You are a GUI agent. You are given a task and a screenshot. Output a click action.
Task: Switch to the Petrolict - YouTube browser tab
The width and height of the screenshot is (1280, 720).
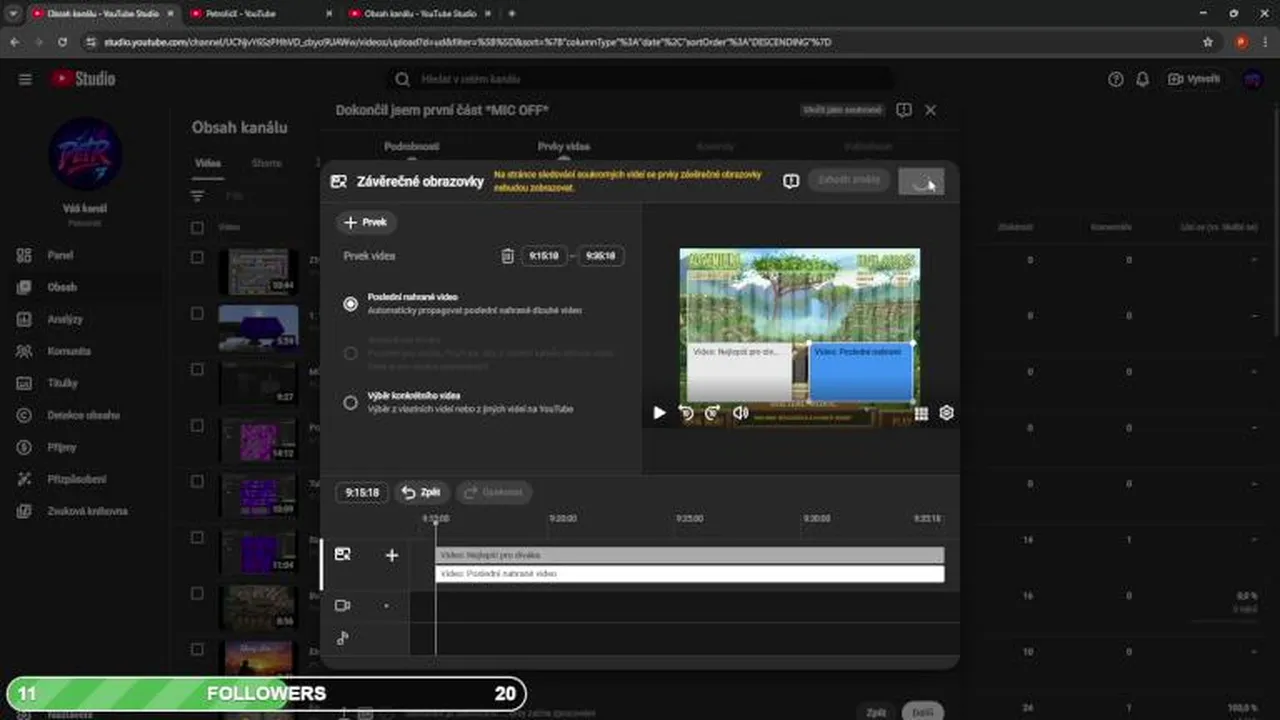click(x=258, y=14)
